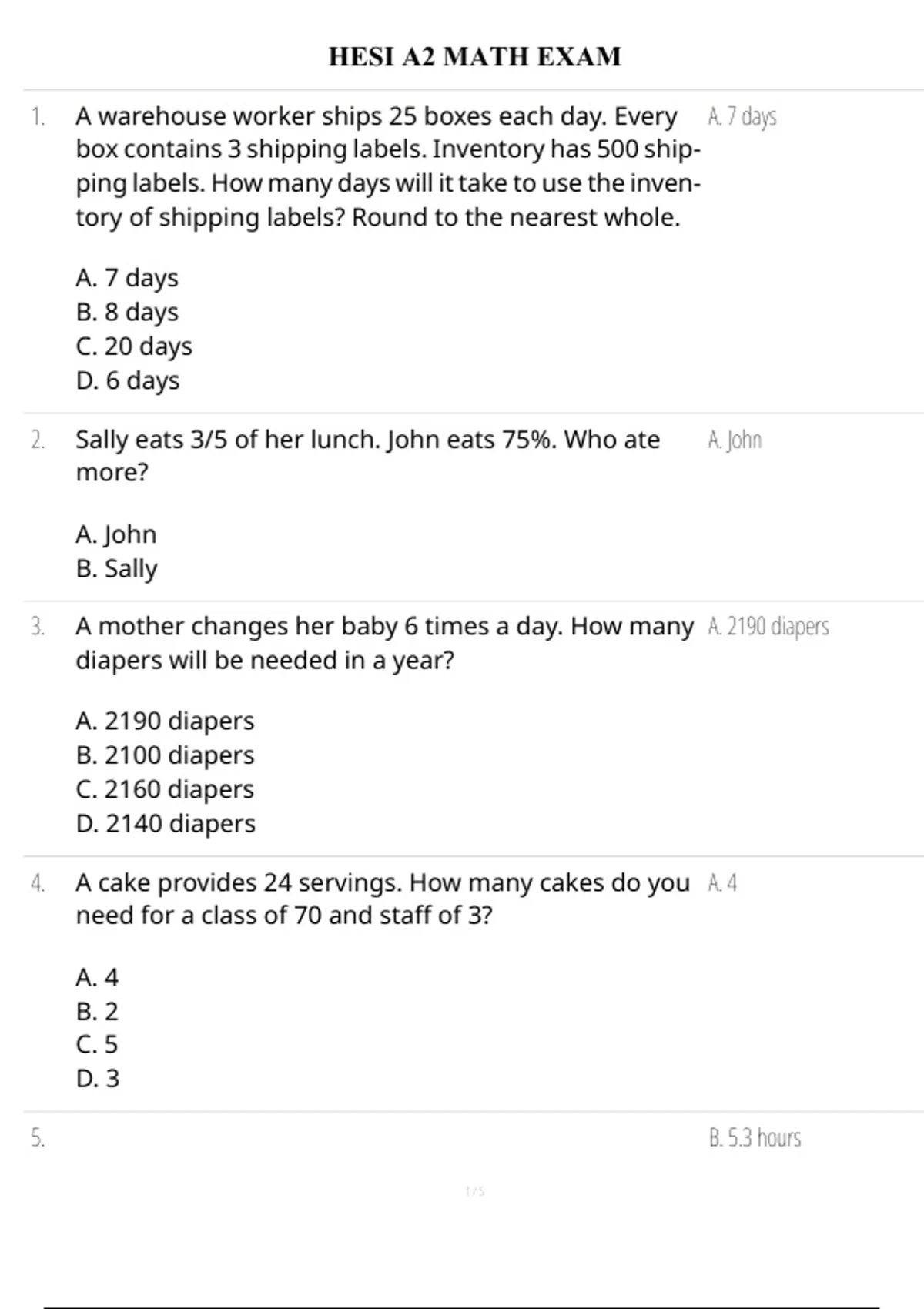Select choice 'B. Sally'
Viewport: 924px width, 1309px height.
pyautogui.click(x=117, y=569)
